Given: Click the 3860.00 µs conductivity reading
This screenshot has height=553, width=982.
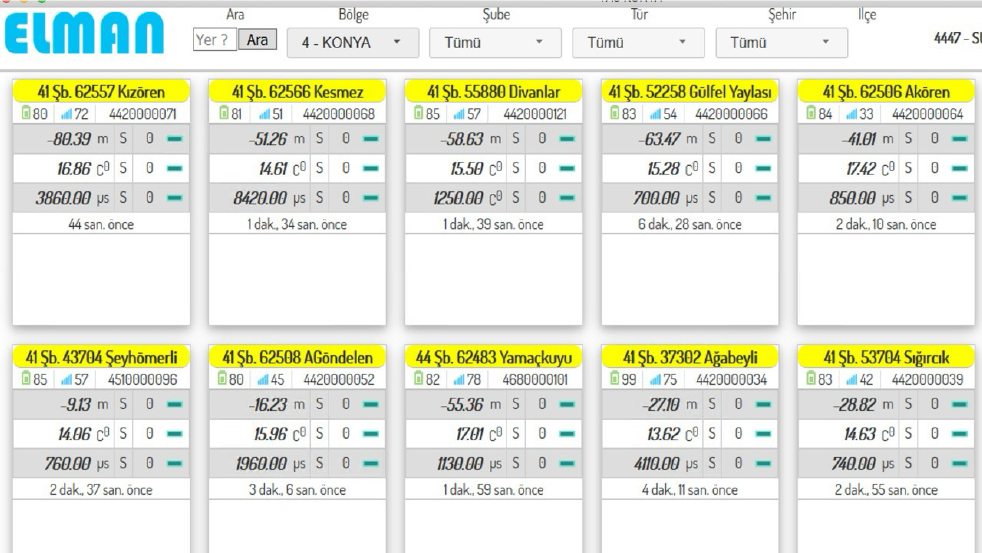Looking at the screenshot, I should pyautogui.click(x=63, y=198).
